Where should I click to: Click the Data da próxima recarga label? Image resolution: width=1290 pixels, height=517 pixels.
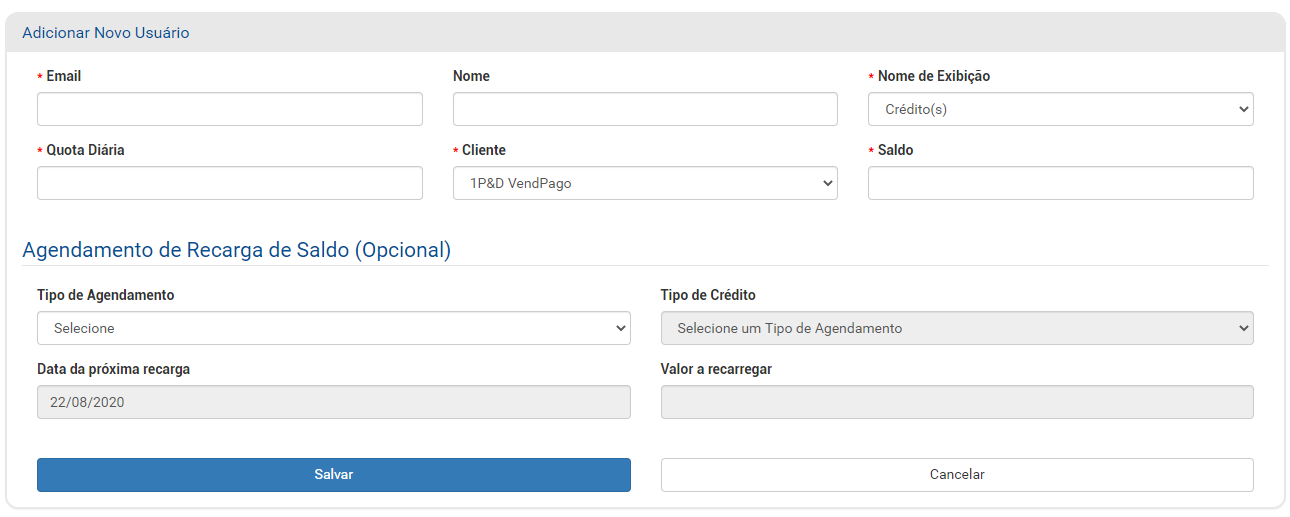click(114, 369)
